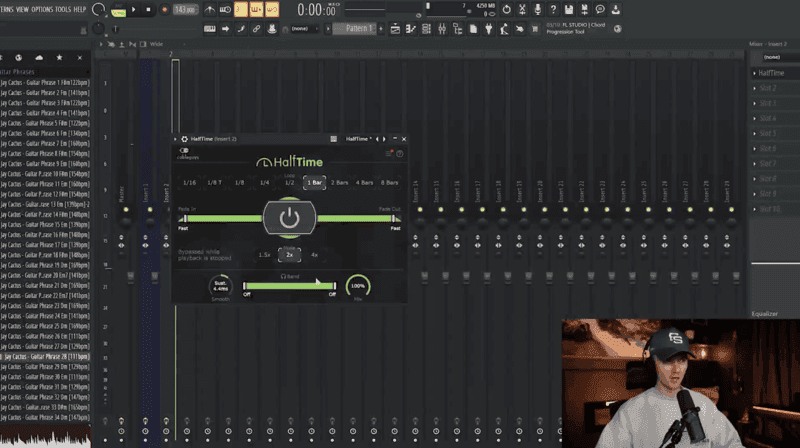The image size is (800, 448).
Task: Select Jay Cactus Guitar Phrase 28 sample
Action: pos(45,357)
